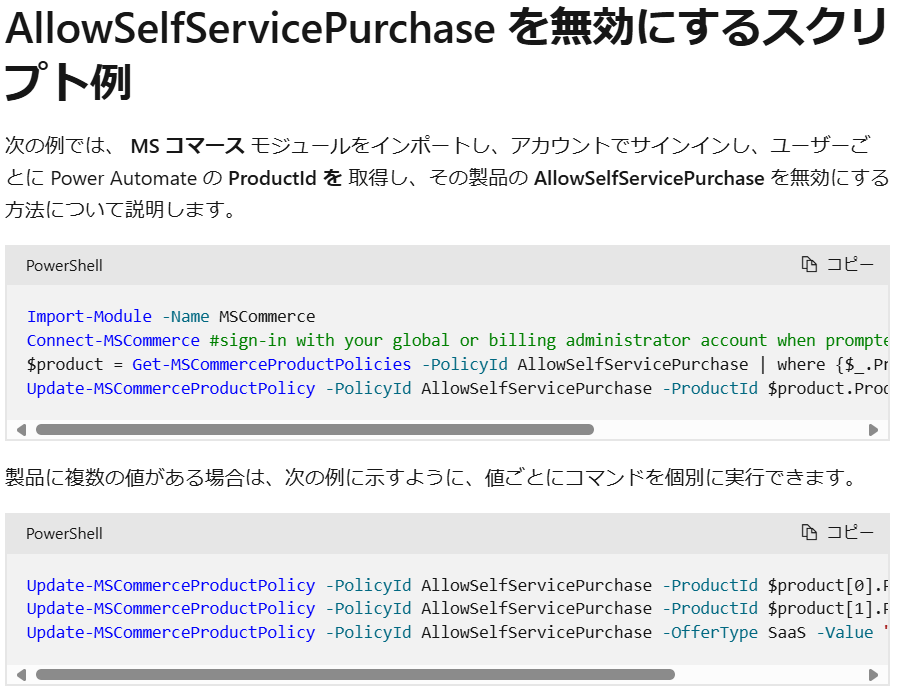Click Get-MSCommerceProductPolicies in the first code block
900x686 pixels.
point(271,365)
